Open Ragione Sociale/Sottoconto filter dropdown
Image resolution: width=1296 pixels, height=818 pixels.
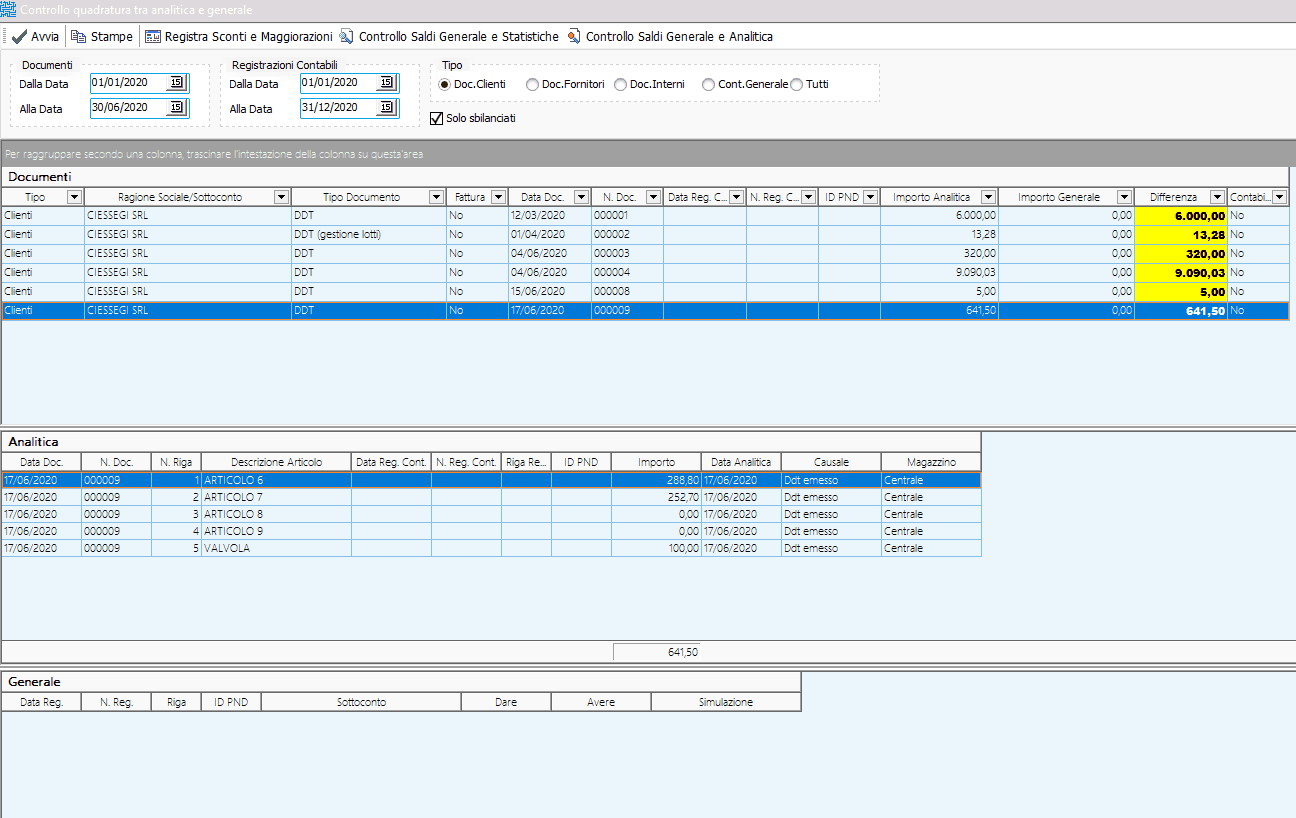coord(281,198)
